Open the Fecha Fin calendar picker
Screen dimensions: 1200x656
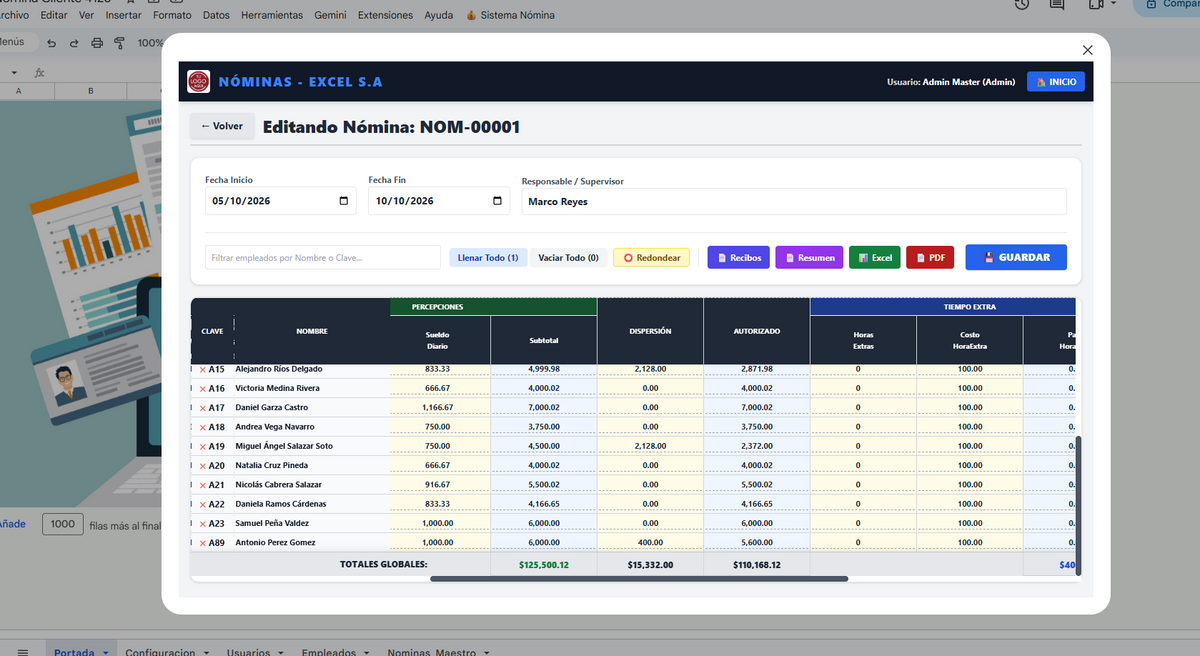pyautogui.click(x=498, y=201)
